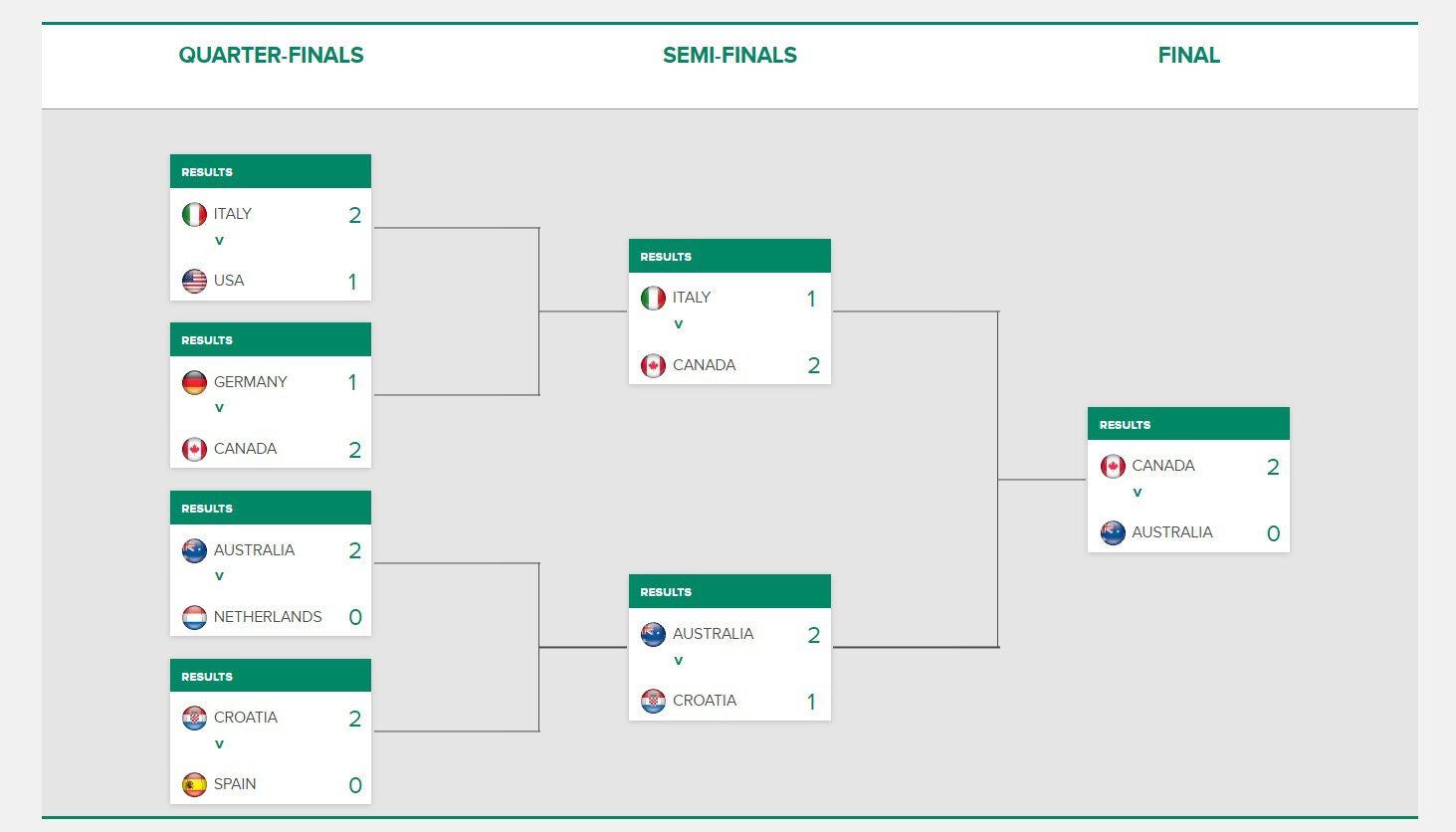Screen dimensions: 1456x832
Task: Click CANADA team name in semi-finals
Action: click(704, 365)
